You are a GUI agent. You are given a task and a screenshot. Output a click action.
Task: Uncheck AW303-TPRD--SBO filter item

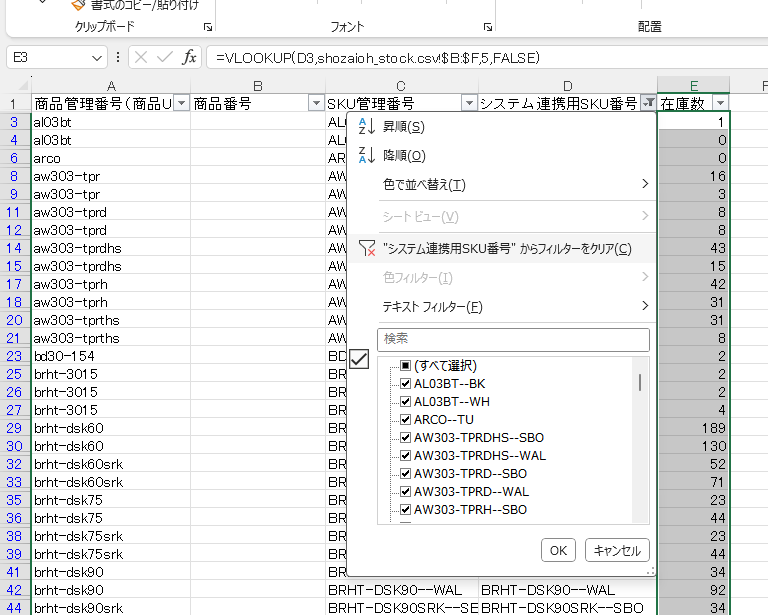click(x=406, y=473)
